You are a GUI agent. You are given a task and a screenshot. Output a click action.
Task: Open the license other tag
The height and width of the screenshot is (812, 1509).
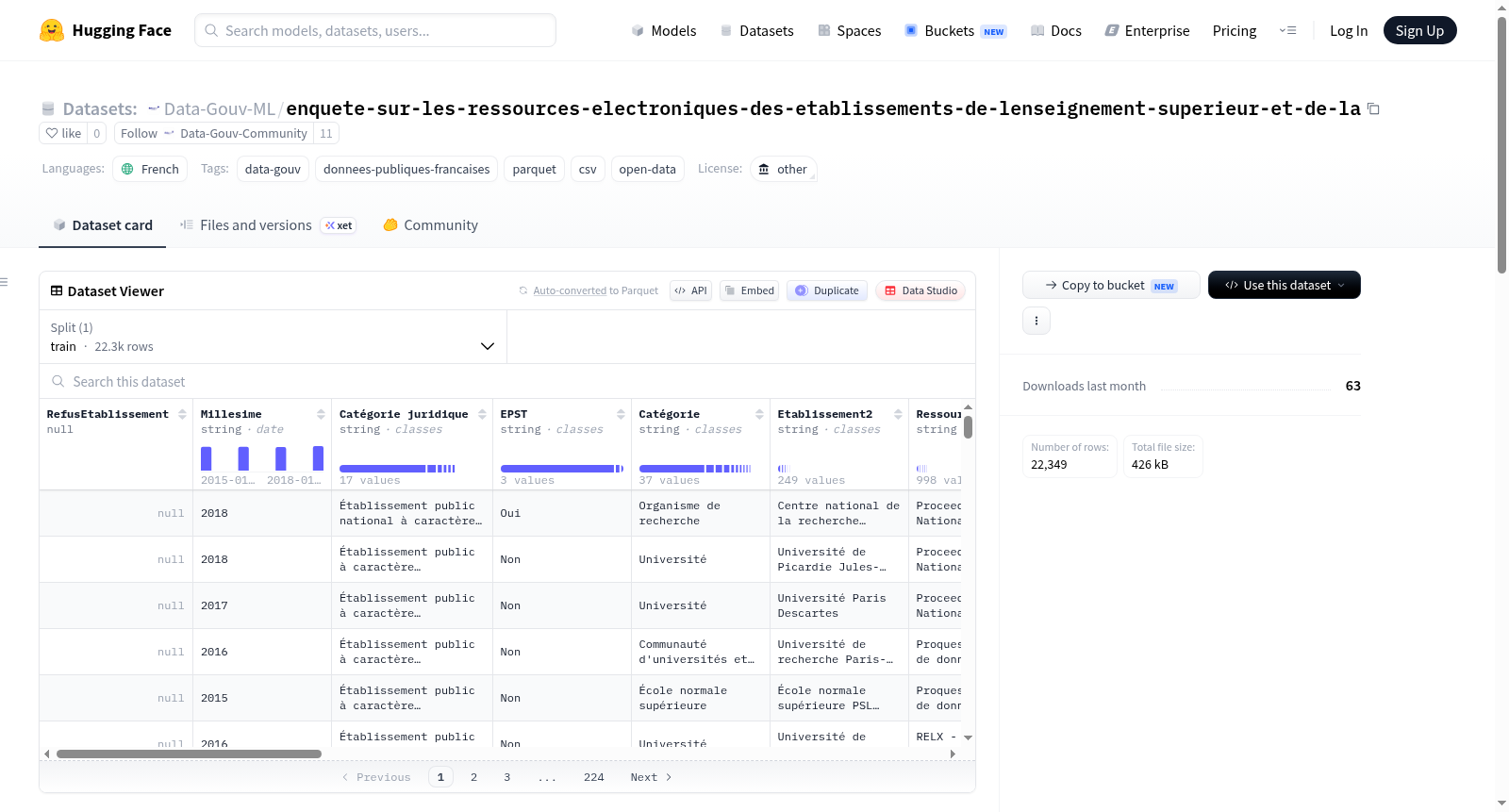click(x=783, y=169)
